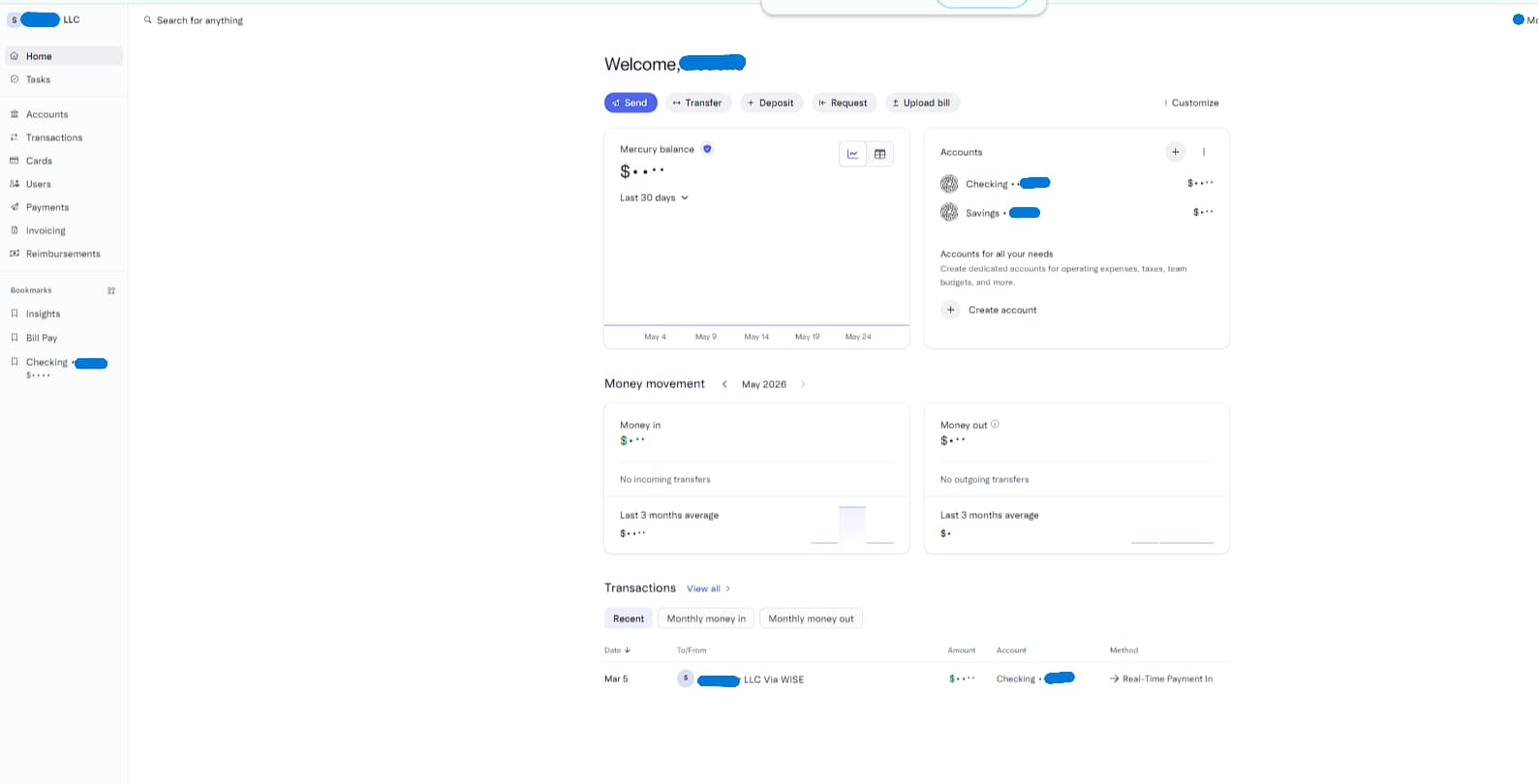The width and height of the screenshot is (1538, 784).
Task: Click the Send button
Action: point(631,103)
